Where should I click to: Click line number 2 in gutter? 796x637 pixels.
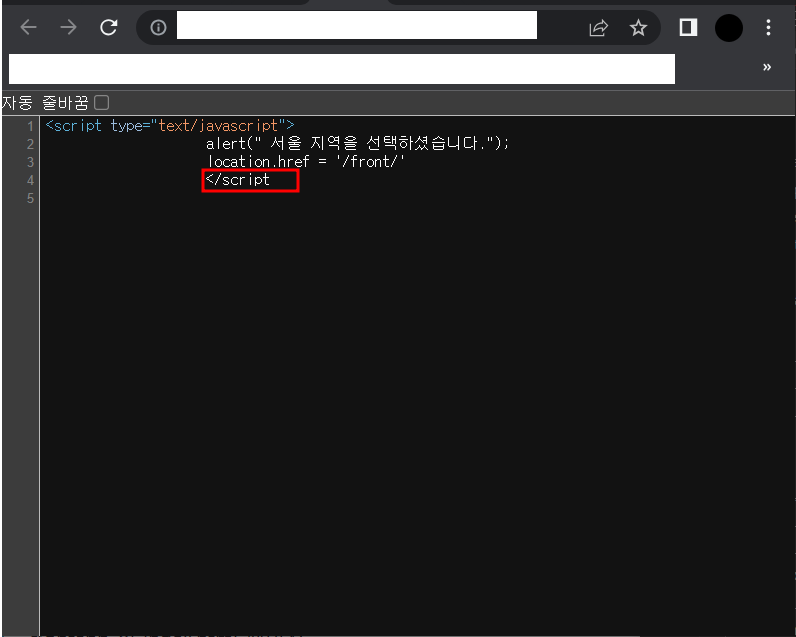click(30, 144)
